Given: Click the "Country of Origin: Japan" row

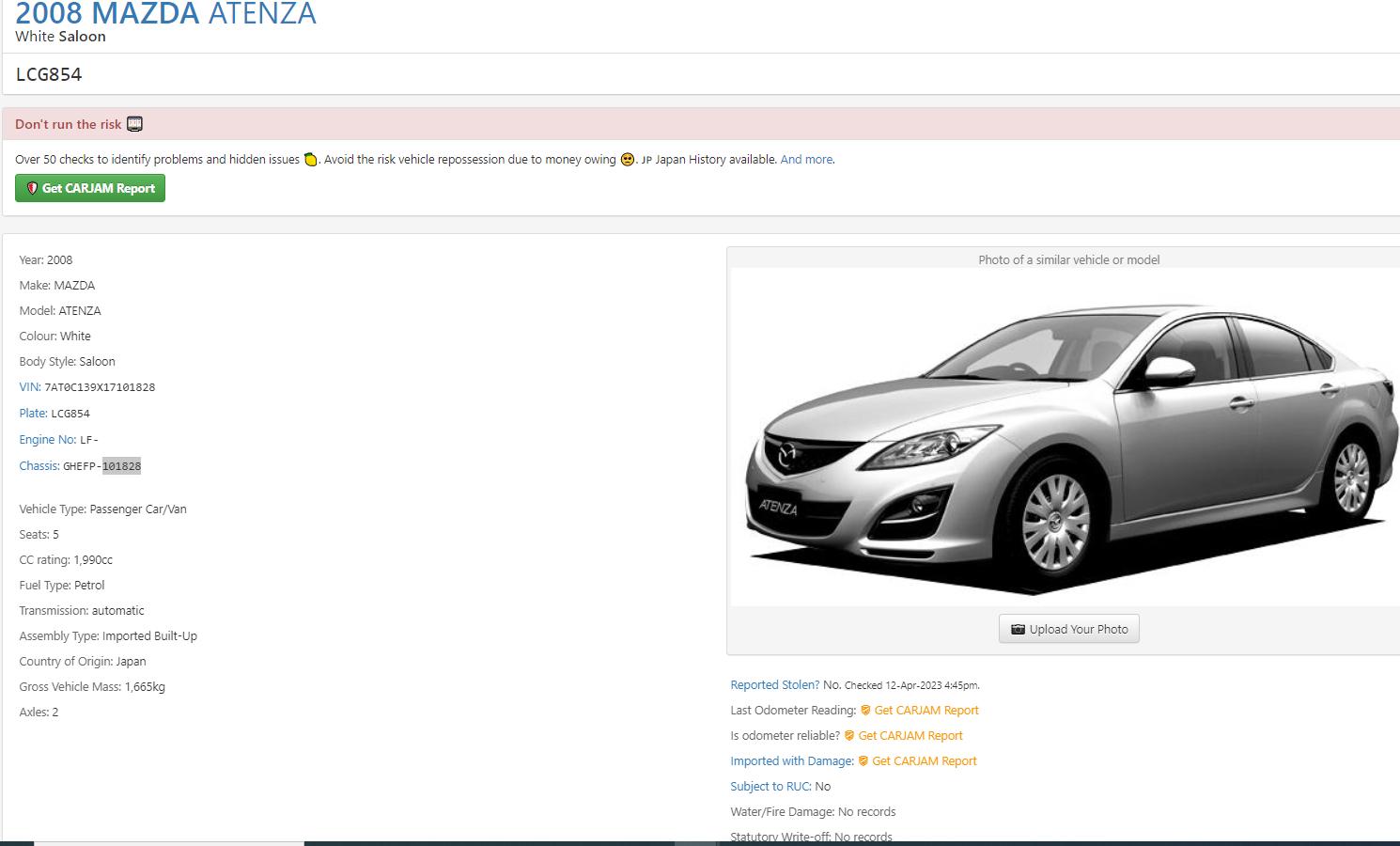Looking at the screenshot, I should (x=83, y=661).
